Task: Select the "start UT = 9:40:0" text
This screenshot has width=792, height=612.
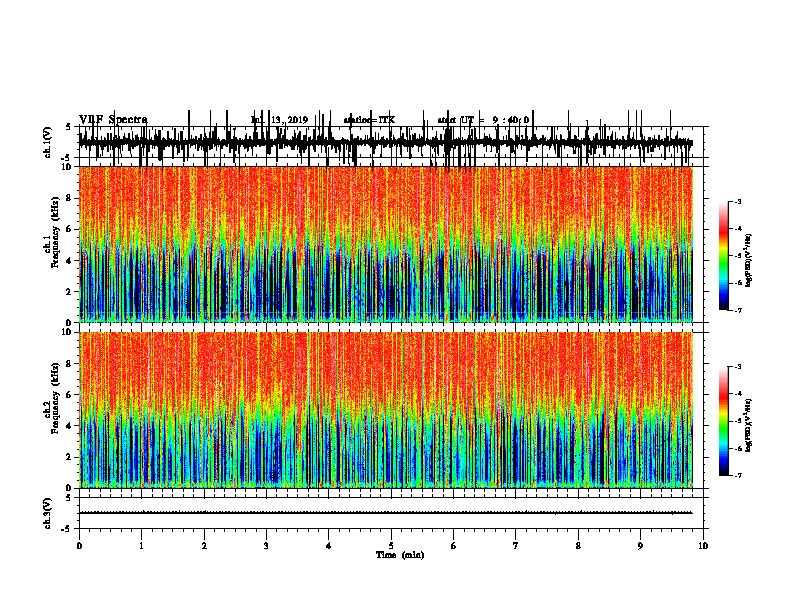Action: [x=483, y=120]
